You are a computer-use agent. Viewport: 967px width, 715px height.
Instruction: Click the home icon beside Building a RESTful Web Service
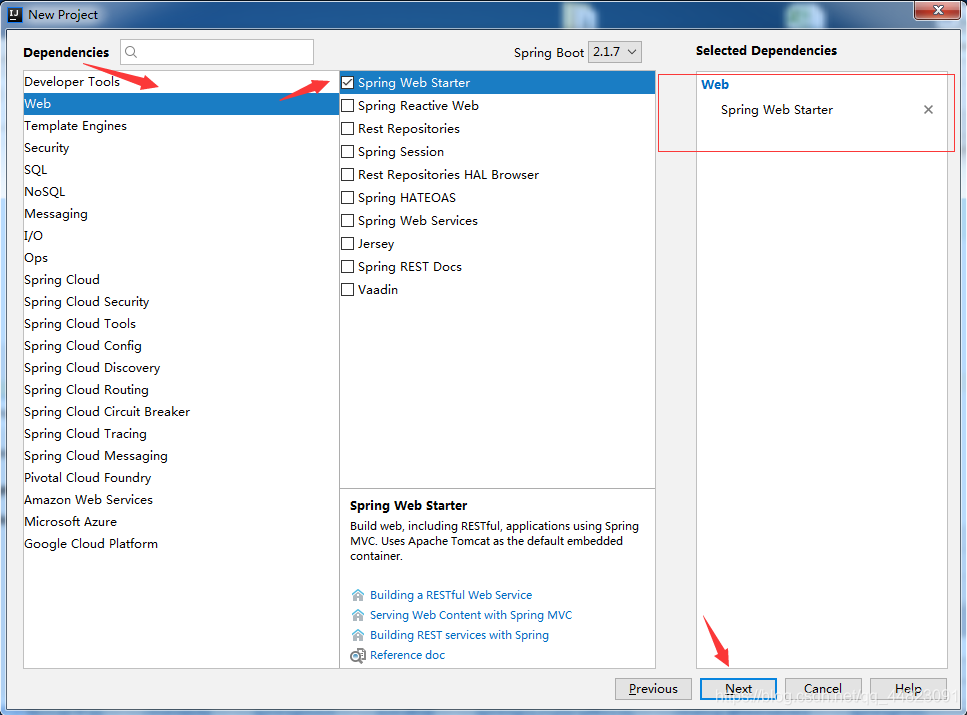358,595
